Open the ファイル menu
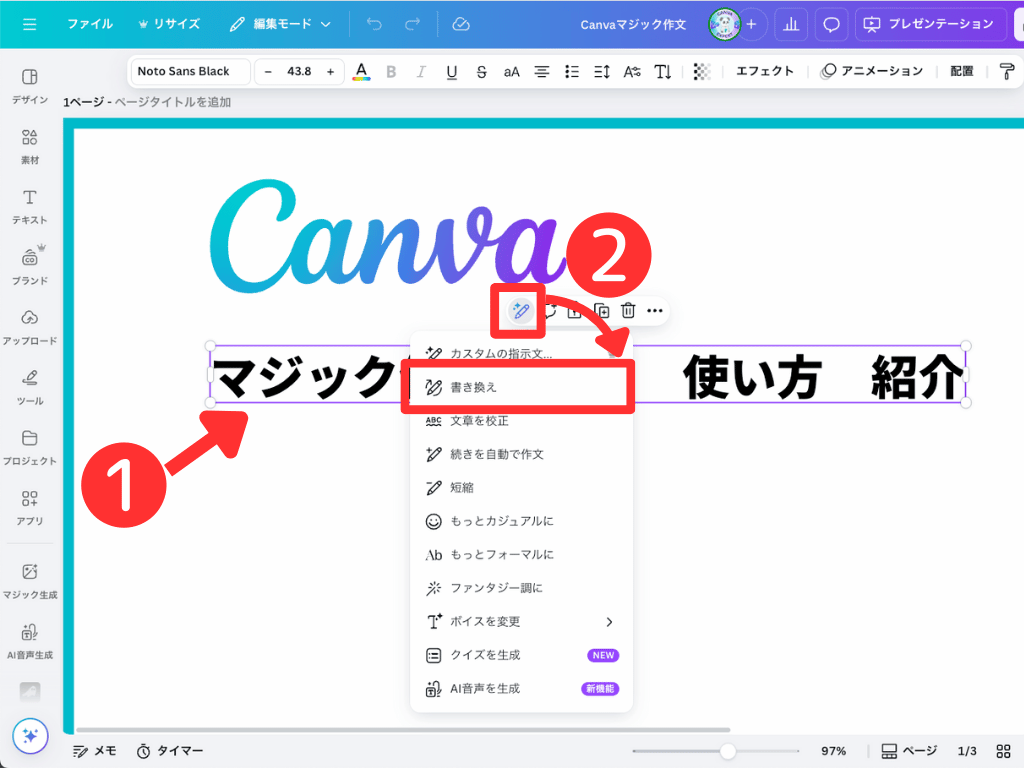Image resolution: width=1024 pixels, height=768 pixels. [89, 24]
